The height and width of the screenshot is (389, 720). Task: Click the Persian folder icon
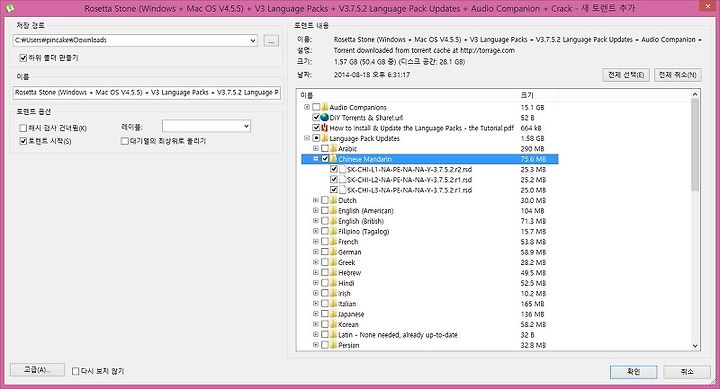[x=333, y=345]
